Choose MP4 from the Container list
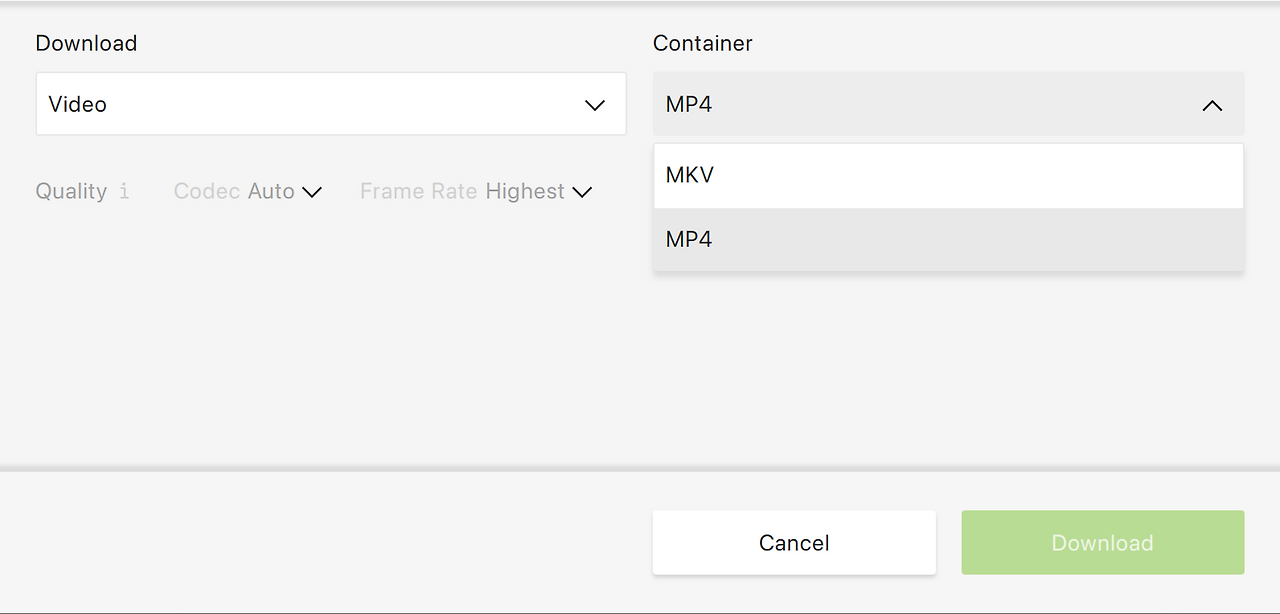Image resolution: width=1280 pixels, height=614 pixels. pyautogui.click(x=948, y=240)
